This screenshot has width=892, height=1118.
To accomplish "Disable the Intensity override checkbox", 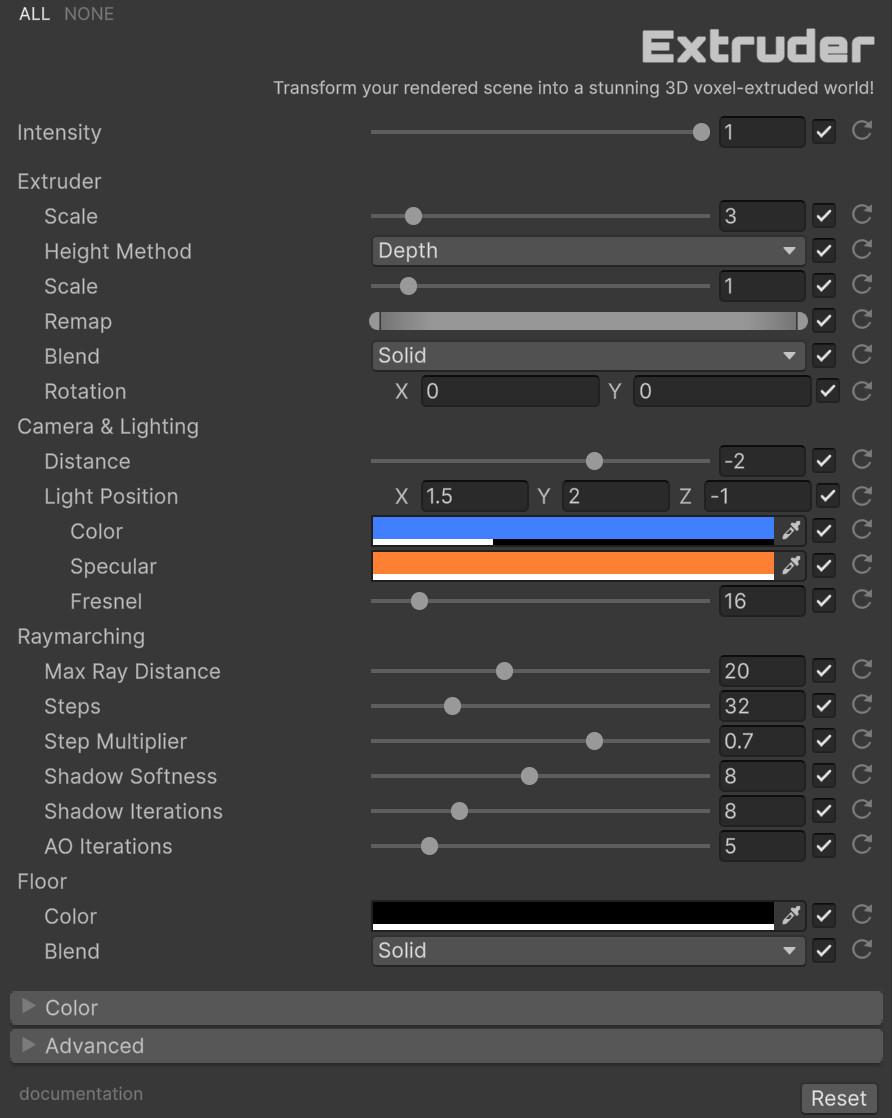I will 824,132.
